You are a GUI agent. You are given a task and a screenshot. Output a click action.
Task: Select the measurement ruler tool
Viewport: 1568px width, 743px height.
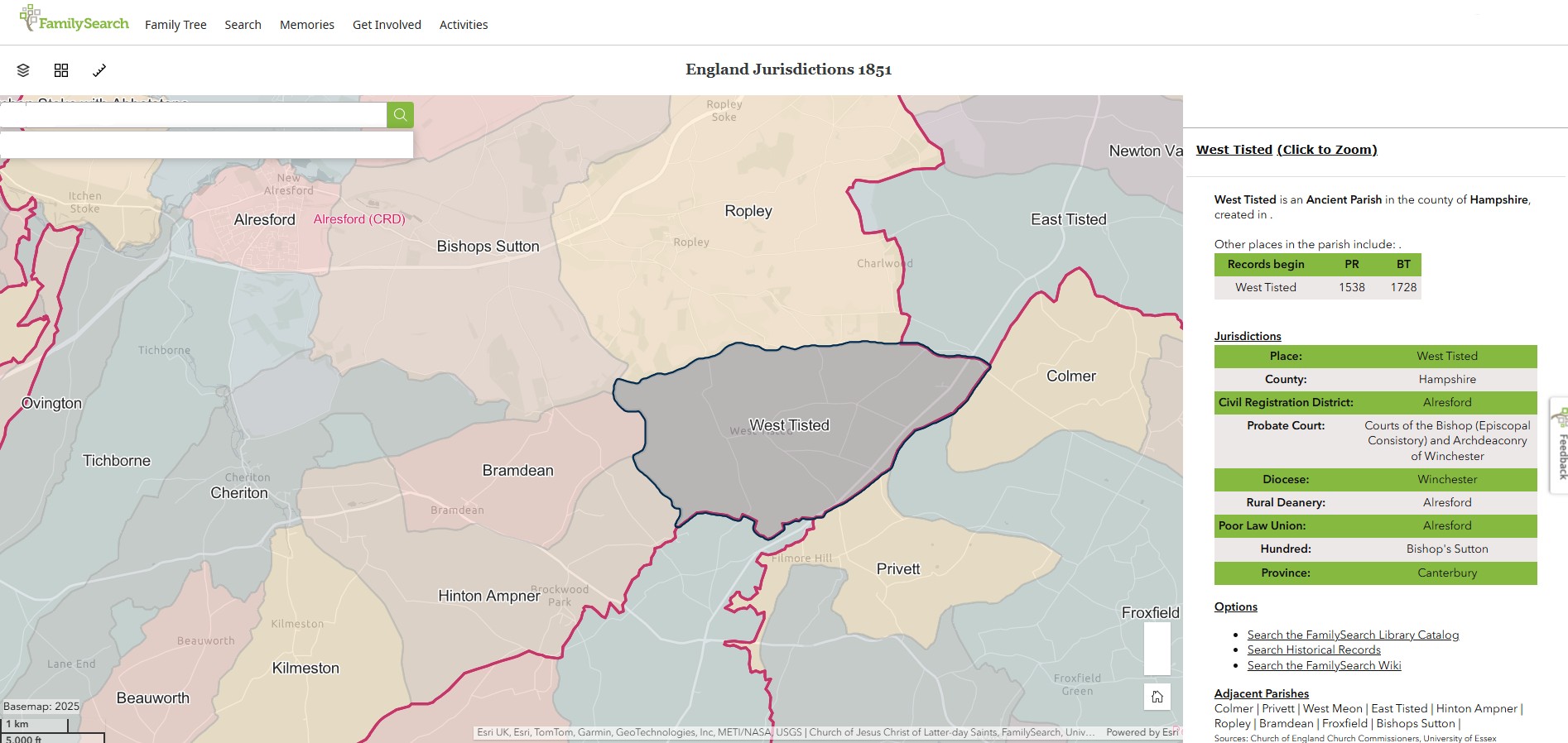pos(99,70)
